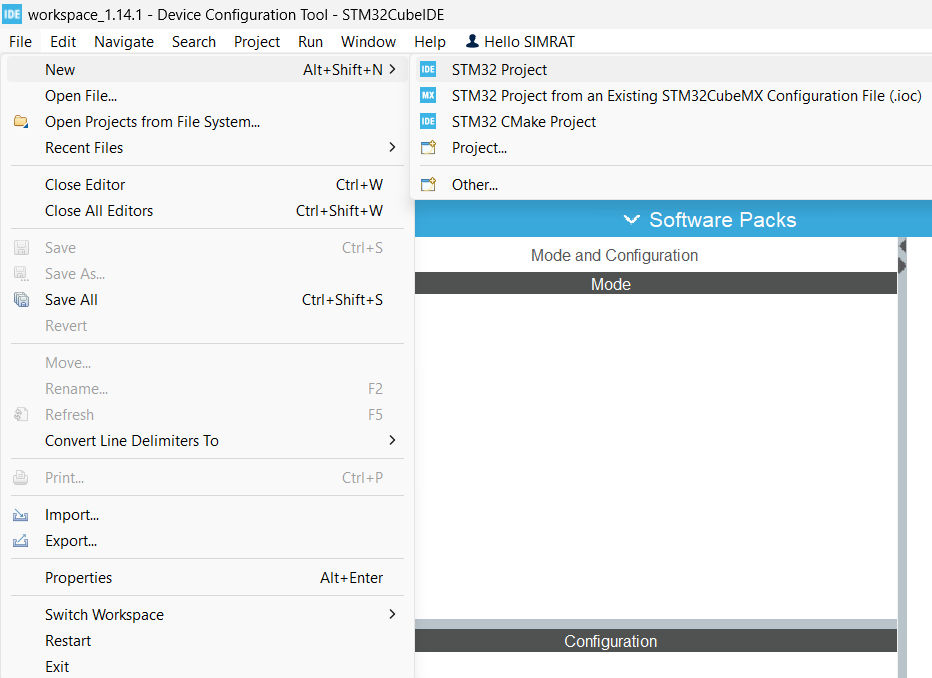Image resolution: width=932 pixels, height=678 pixels.
Task: Click the wizard icon beside Project...
Action: click(428, 147)
